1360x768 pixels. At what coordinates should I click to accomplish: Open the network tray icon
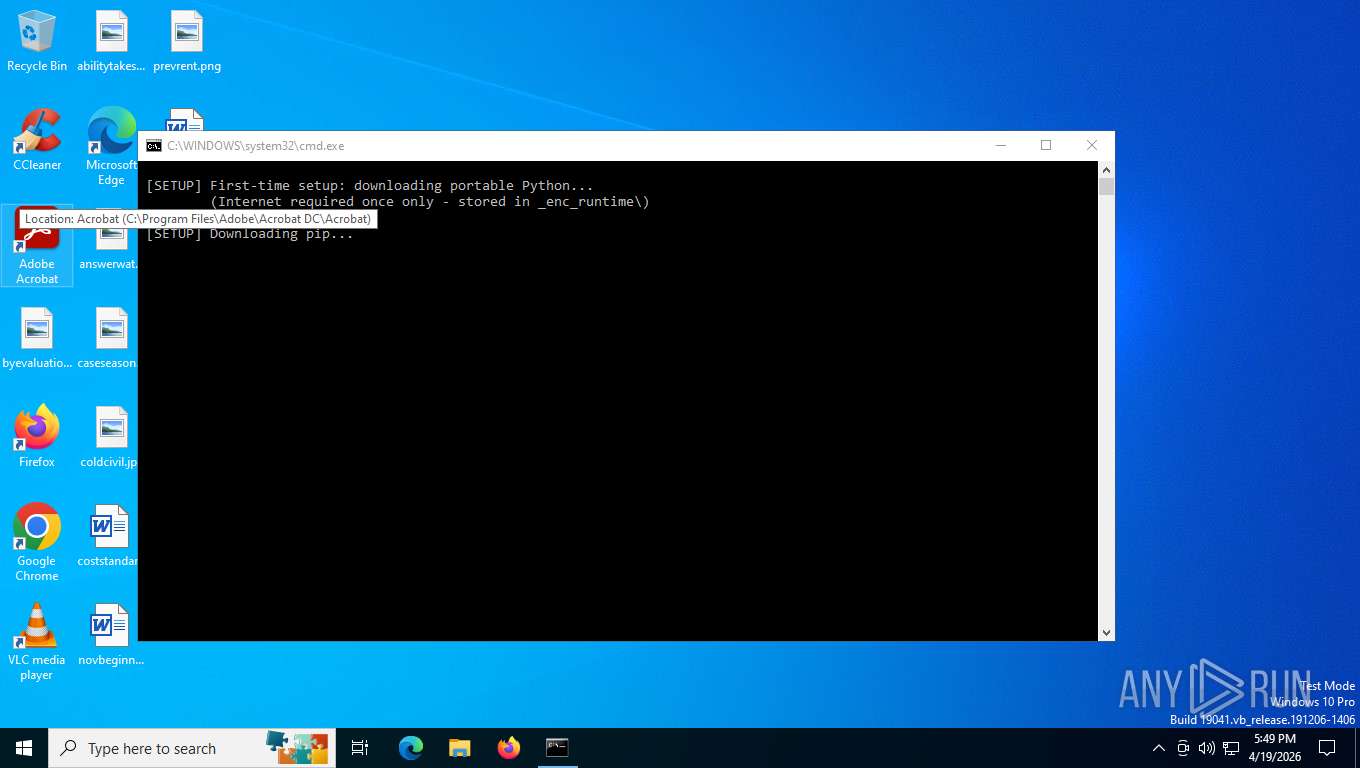1231,748
